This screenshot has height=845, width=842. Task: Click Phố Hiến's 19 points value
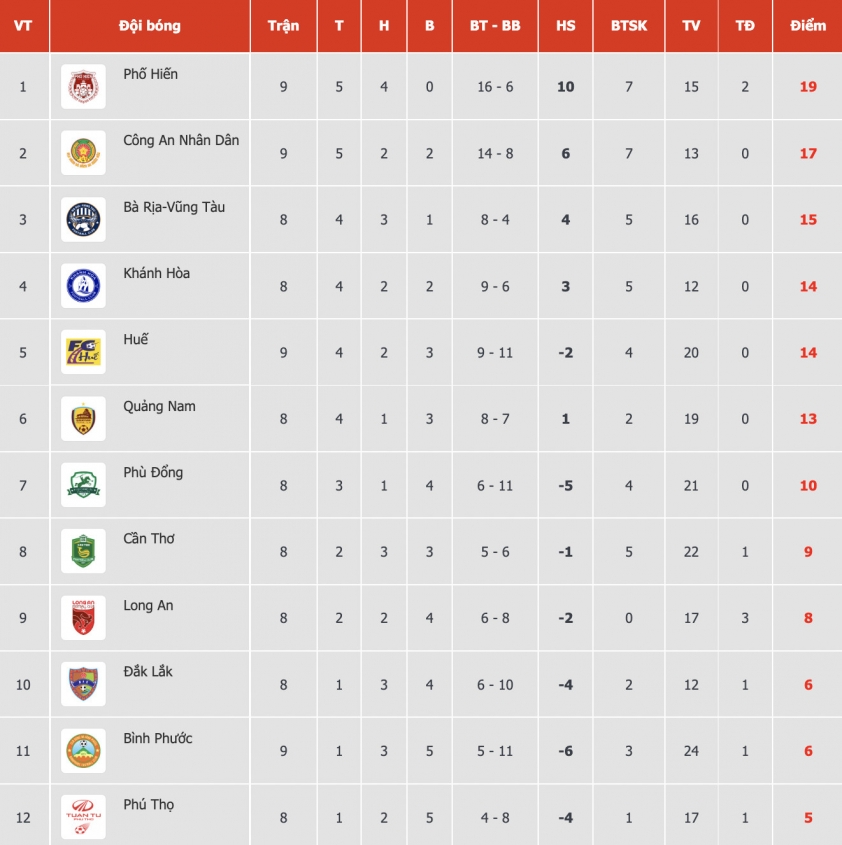[x=808, y=86]
